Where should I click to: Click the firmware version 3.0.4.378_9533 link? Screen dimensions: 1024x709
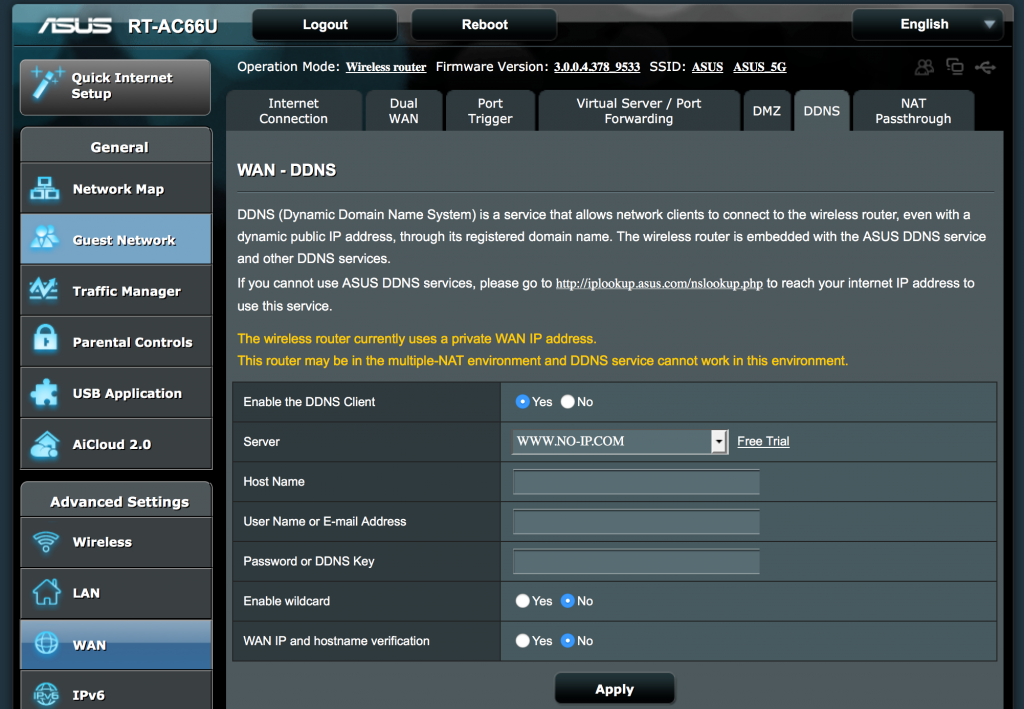[597, 67]
